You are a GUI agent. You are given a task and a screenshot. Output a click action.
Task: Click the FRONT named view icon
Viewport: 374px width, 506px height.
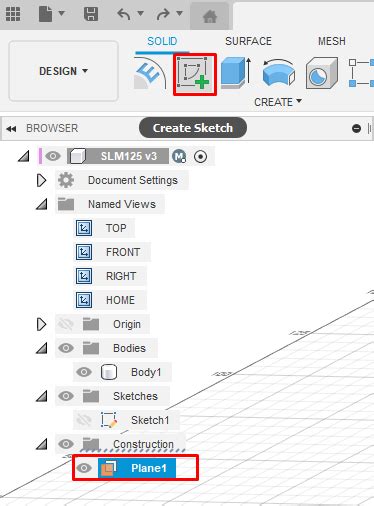point(84,252)
